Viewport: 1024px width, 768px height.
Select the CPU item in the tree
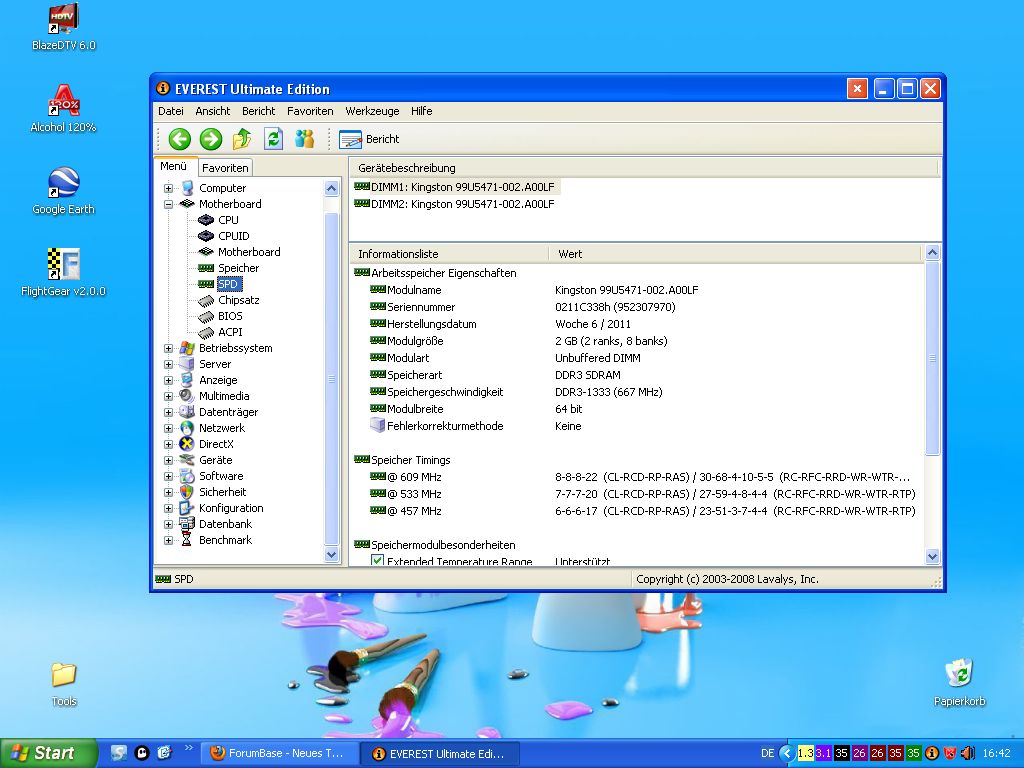click(228, 220)
